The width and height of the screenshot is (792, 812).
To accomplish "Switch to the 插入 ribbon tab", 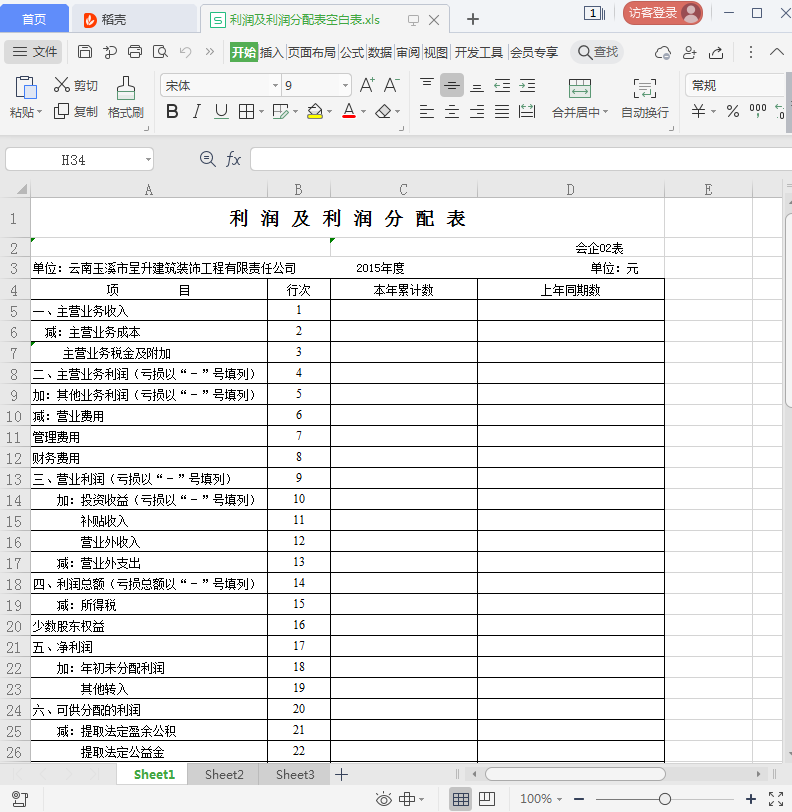I will [271, 52].
